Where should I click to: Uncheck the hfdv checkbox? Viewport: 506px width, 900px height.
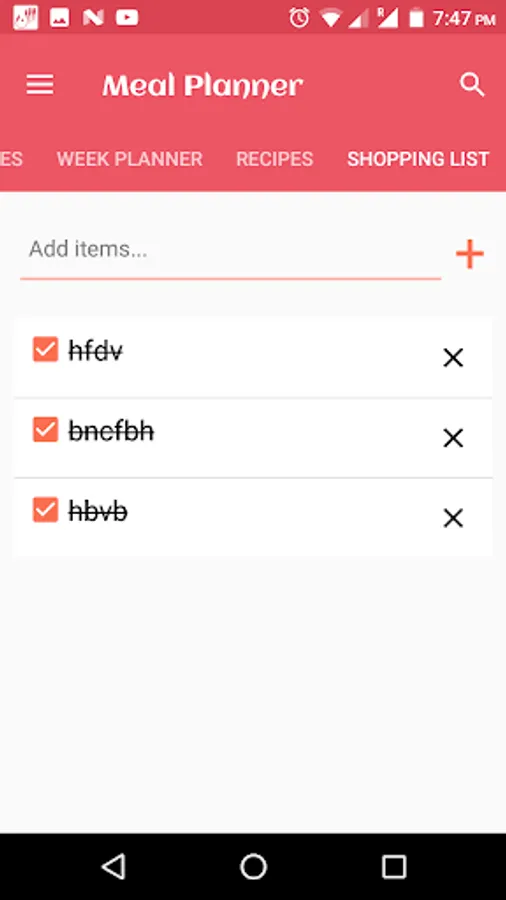click(45, 349)
